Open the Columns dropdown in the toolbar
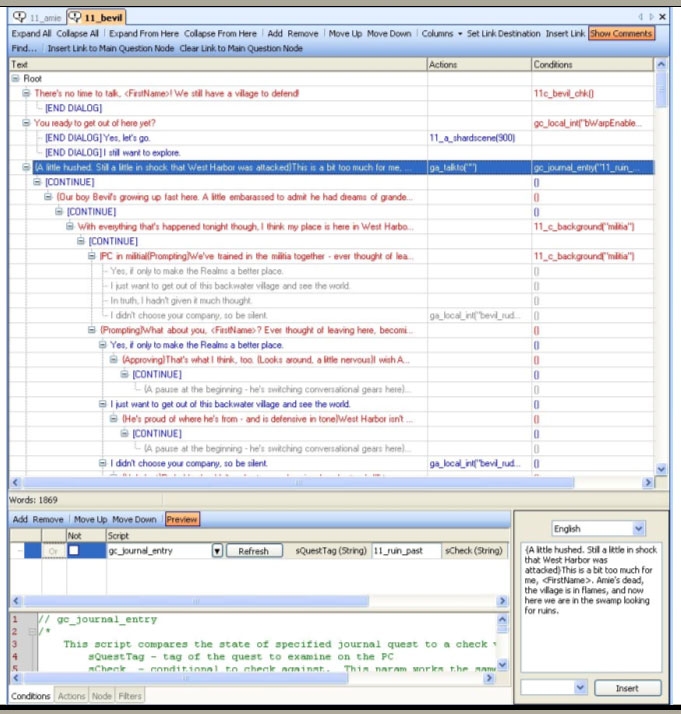The width and height of the screenshot is (681, 714). point(442,33)
